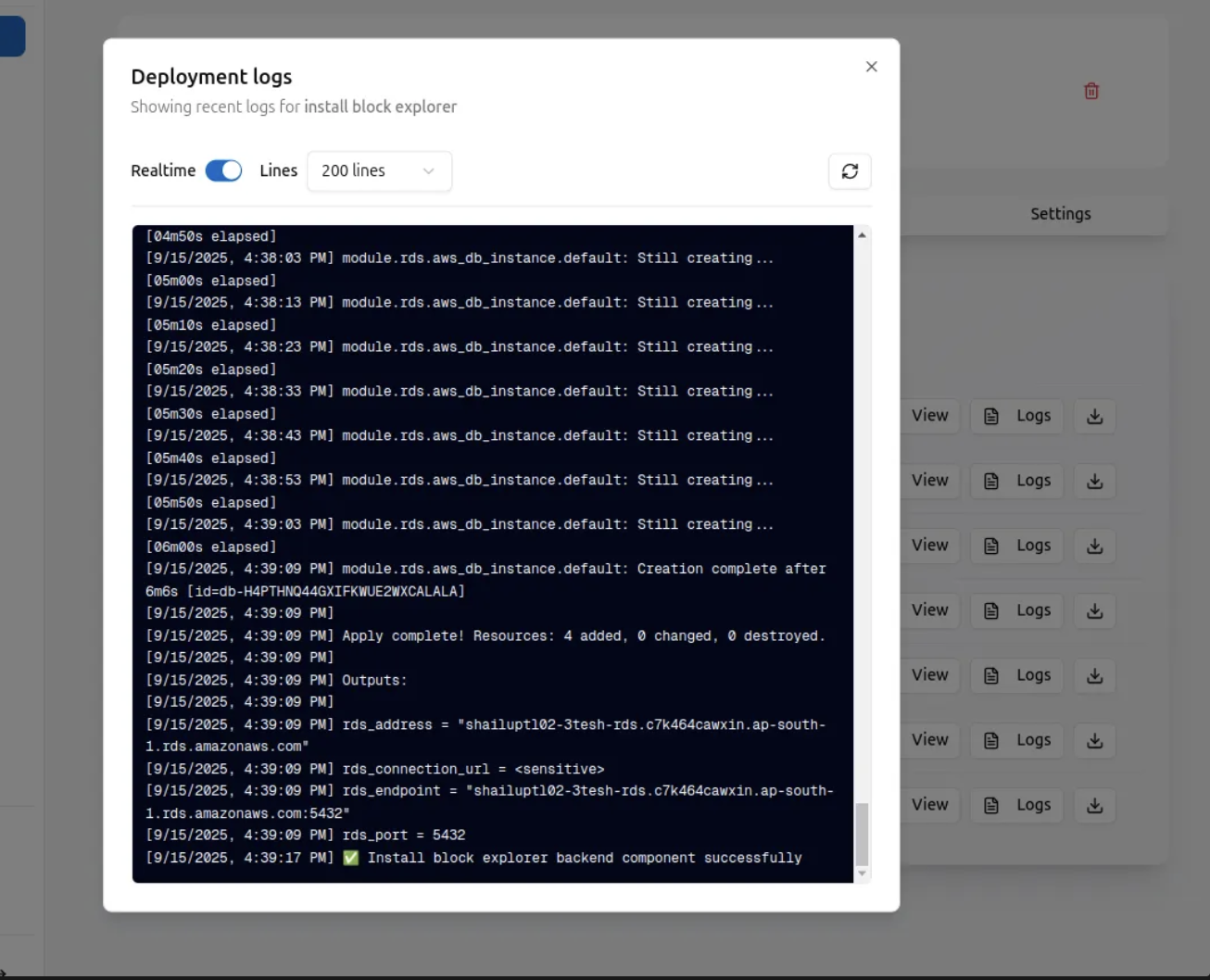Click the download icon in the fourth row
Viewport: 1210px width, 980px height.
1094,610
